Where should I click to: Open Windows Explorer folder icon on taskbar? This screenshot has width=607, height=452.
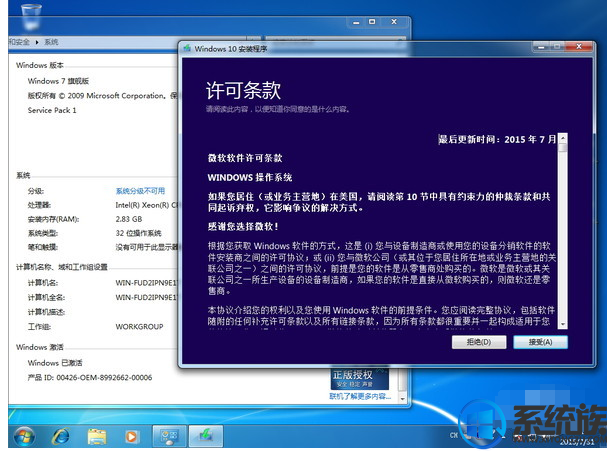(x=97, y=437)
